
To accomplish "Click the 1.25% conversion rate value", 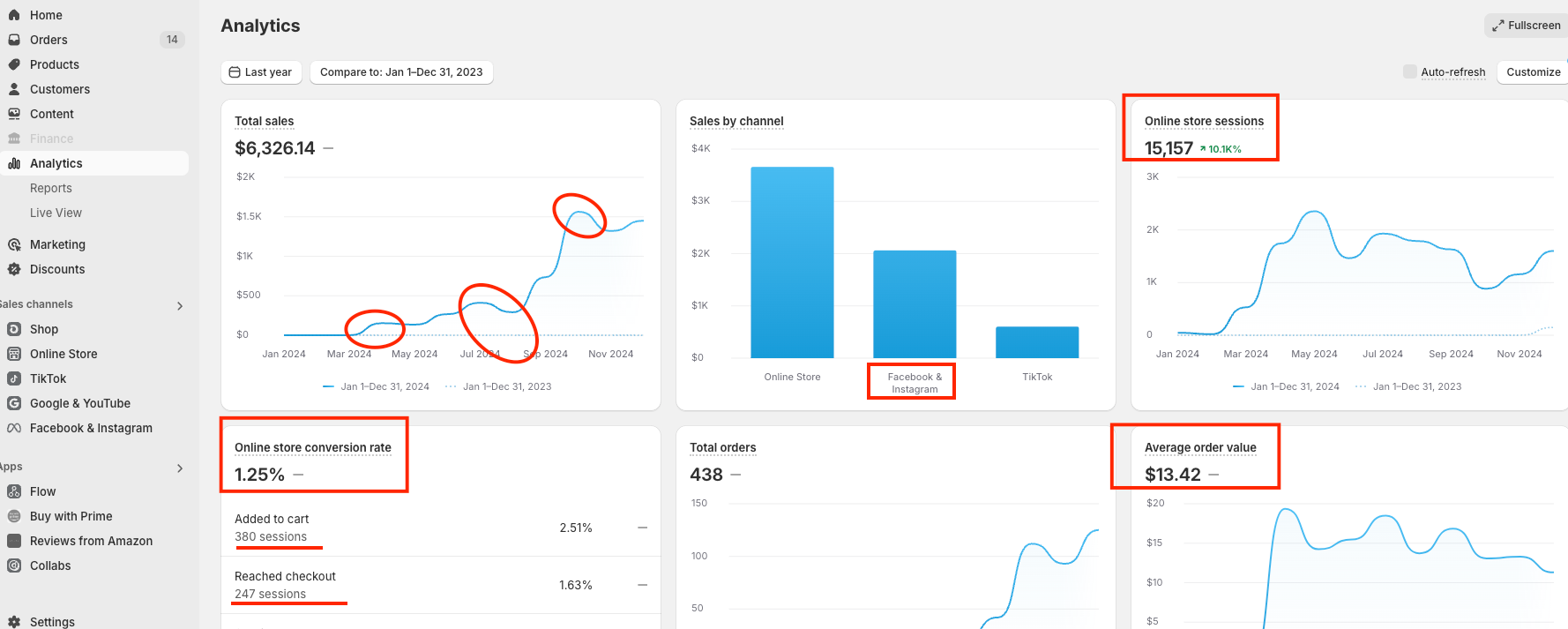I will tap(259, 475).
